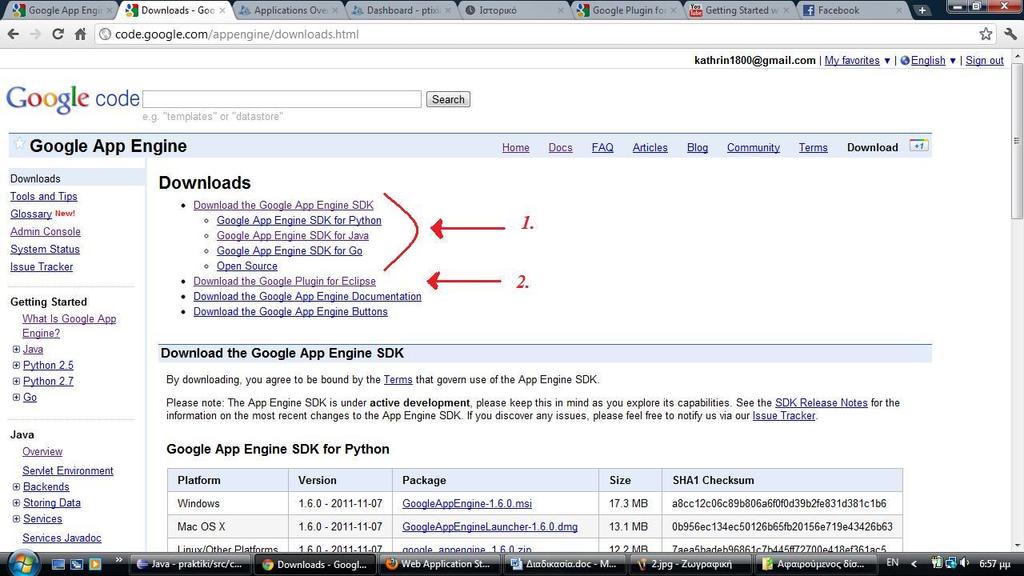The height and width of the screenshot is (576, 1024).
Task: Open Java - praktiki taskbar window
Action: tap(191, 564)
